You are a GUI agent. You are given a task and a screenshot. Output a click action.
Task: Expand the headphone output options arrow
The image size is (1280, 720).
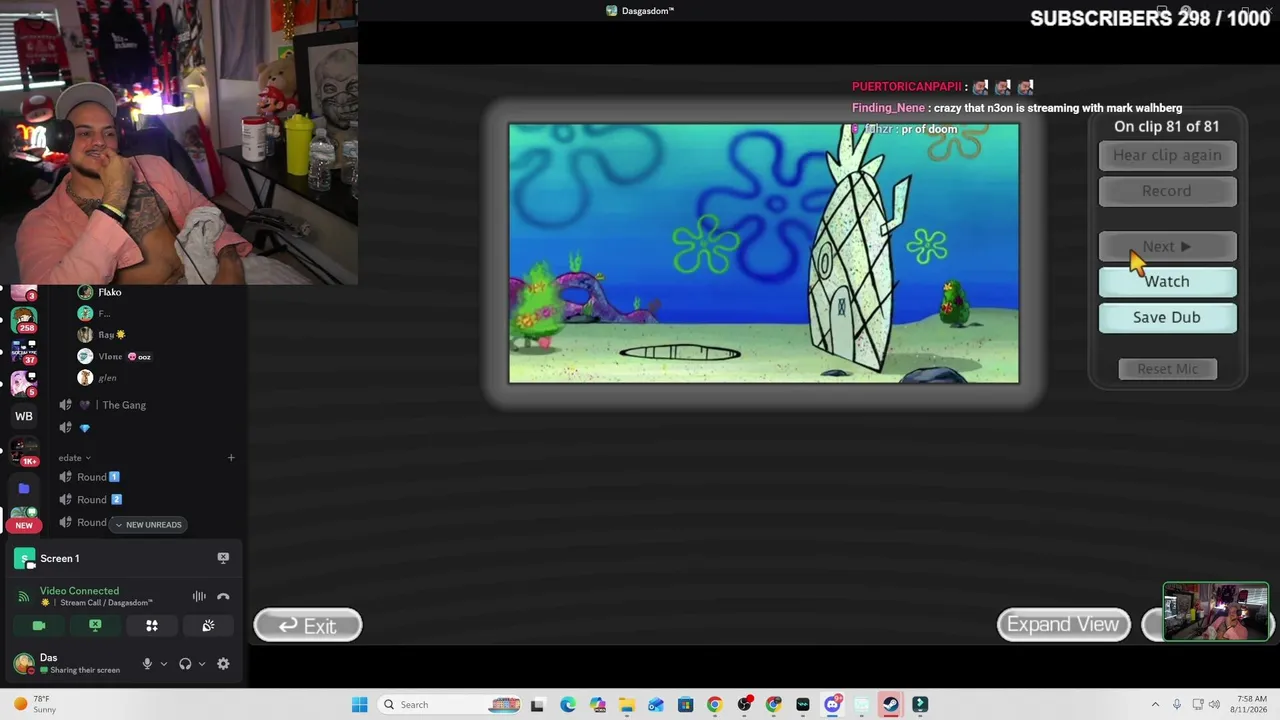point(201,664)
